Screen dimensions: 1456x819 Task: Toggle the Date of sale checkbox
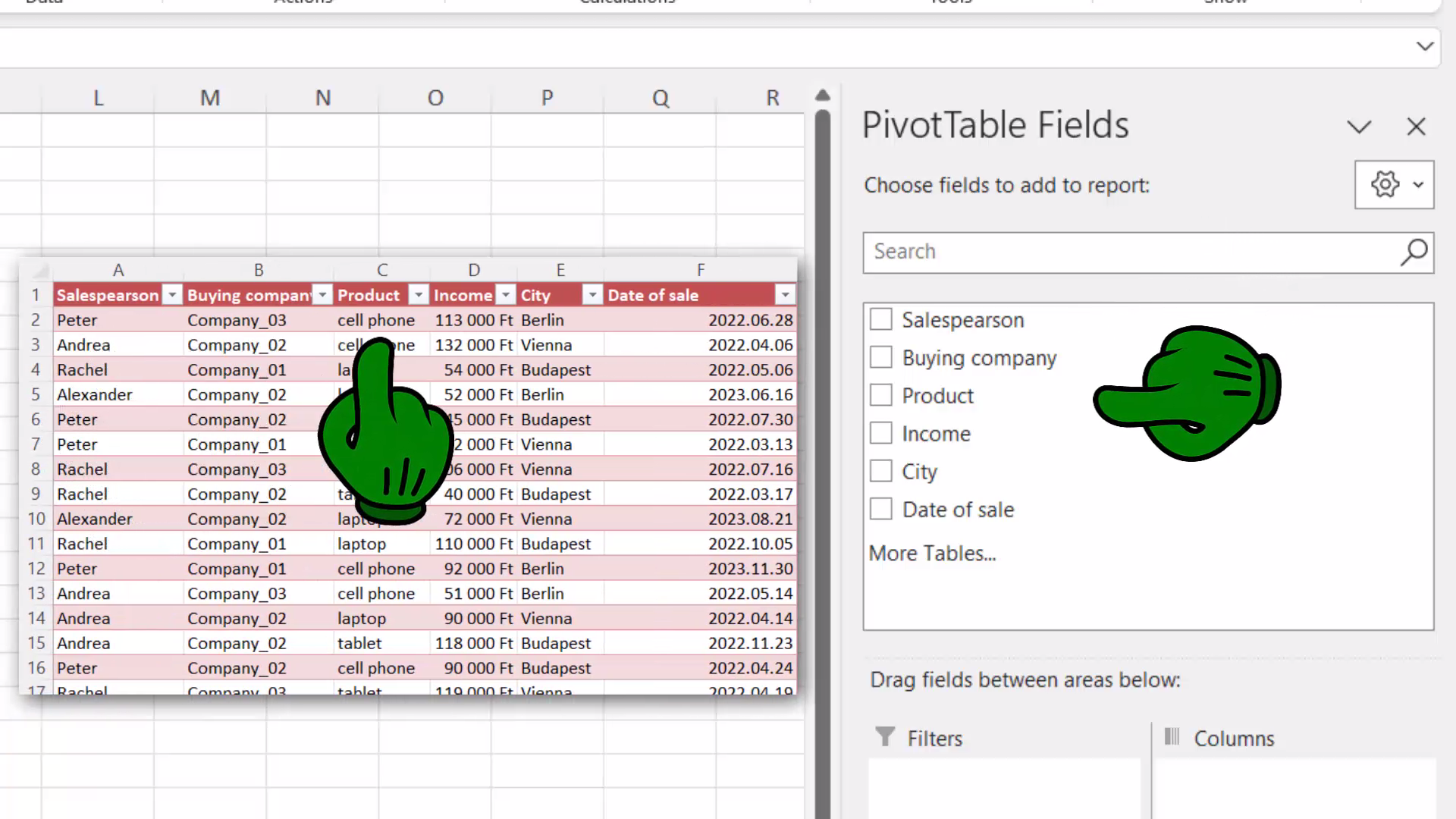[880, 509]
